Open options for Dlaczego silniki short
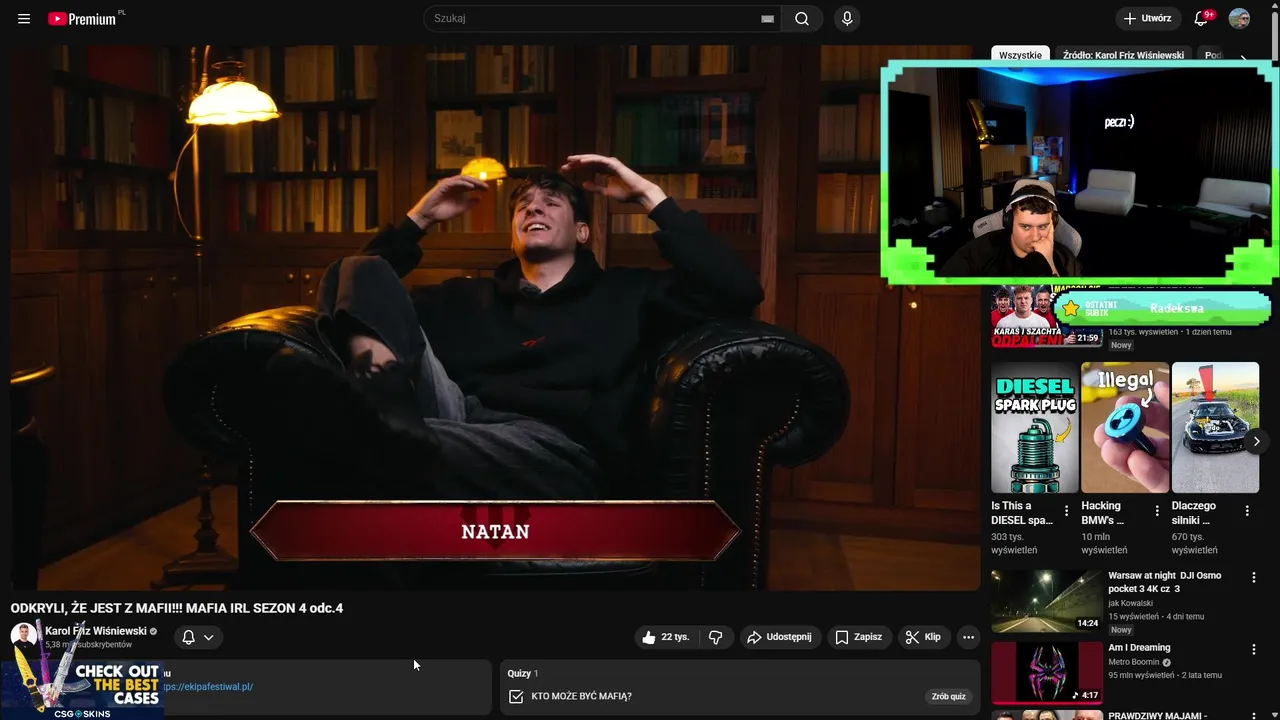 1247,511
